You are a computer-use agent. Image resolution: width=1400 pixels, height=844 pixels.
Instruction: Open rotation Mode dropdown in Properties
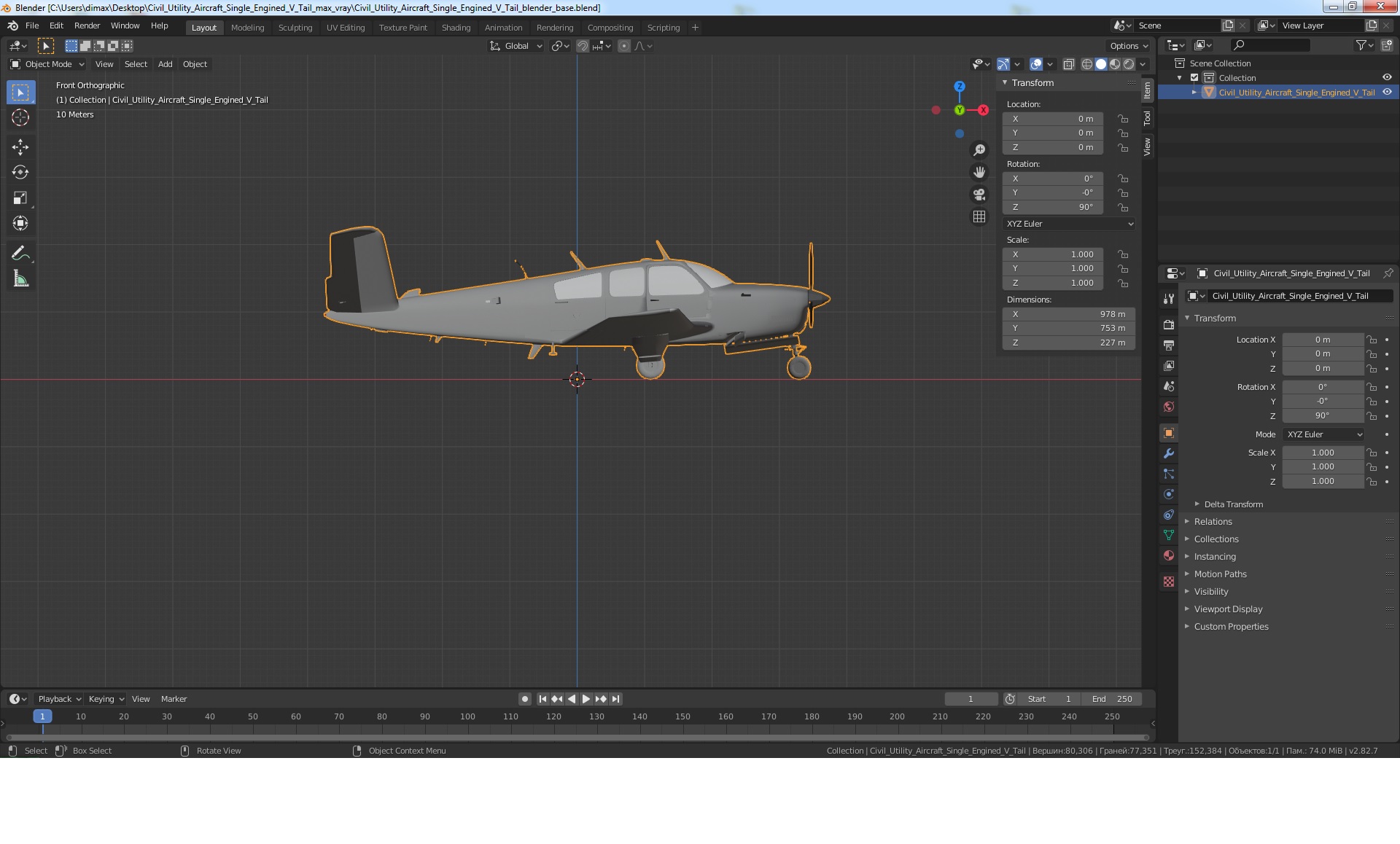[1323, 434]
